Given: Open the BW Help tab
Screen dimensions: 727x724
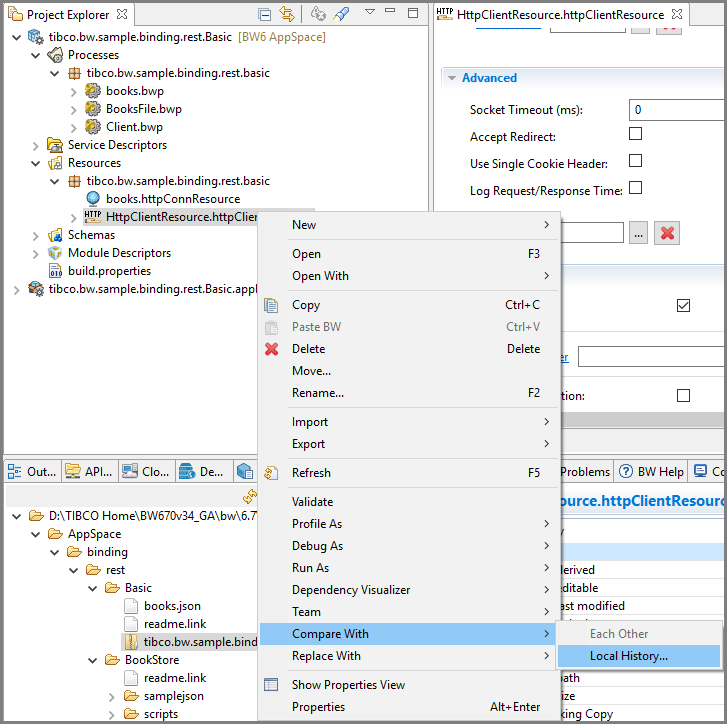Looking at the screenshot, I should point(651,471).
